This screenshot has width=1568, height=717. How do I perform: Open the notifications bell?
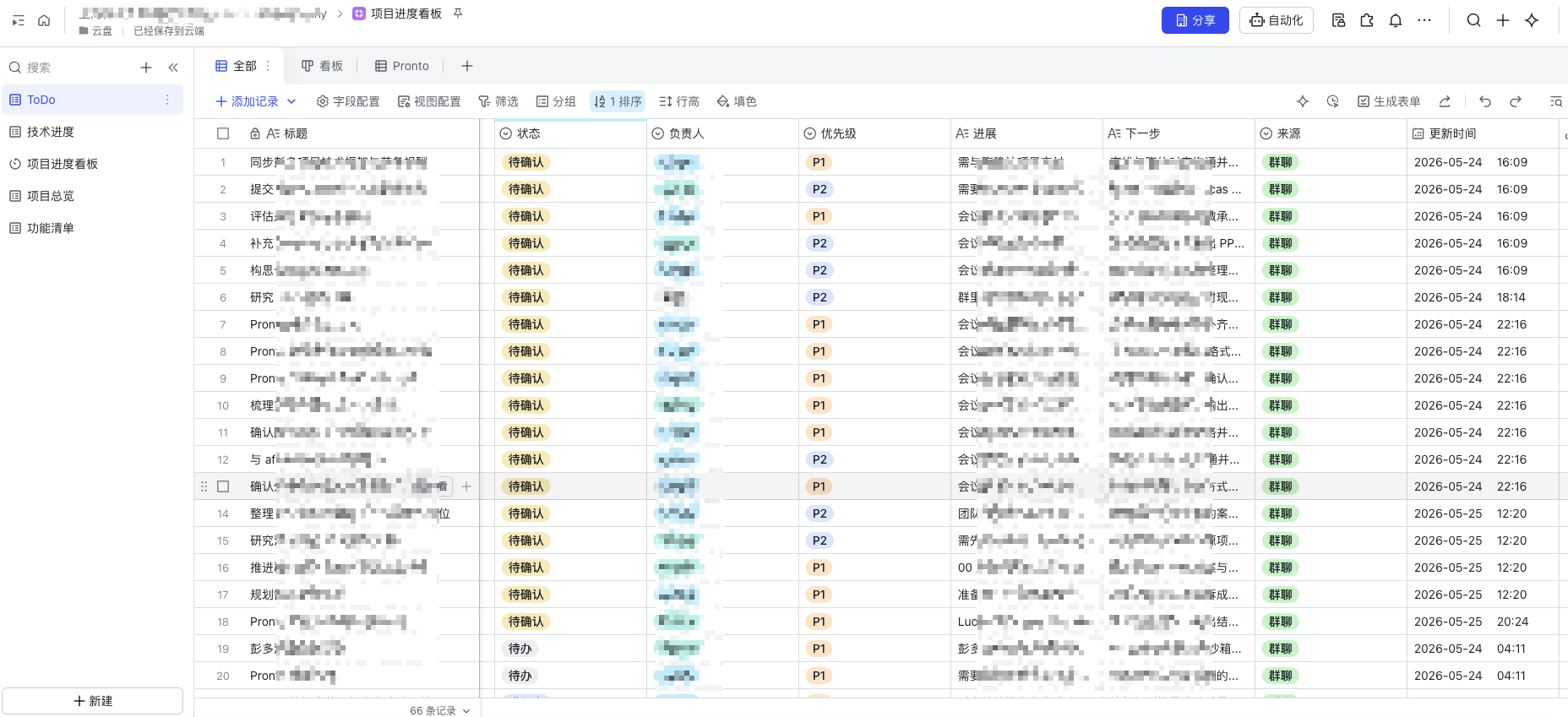[x=1396, y=20]
